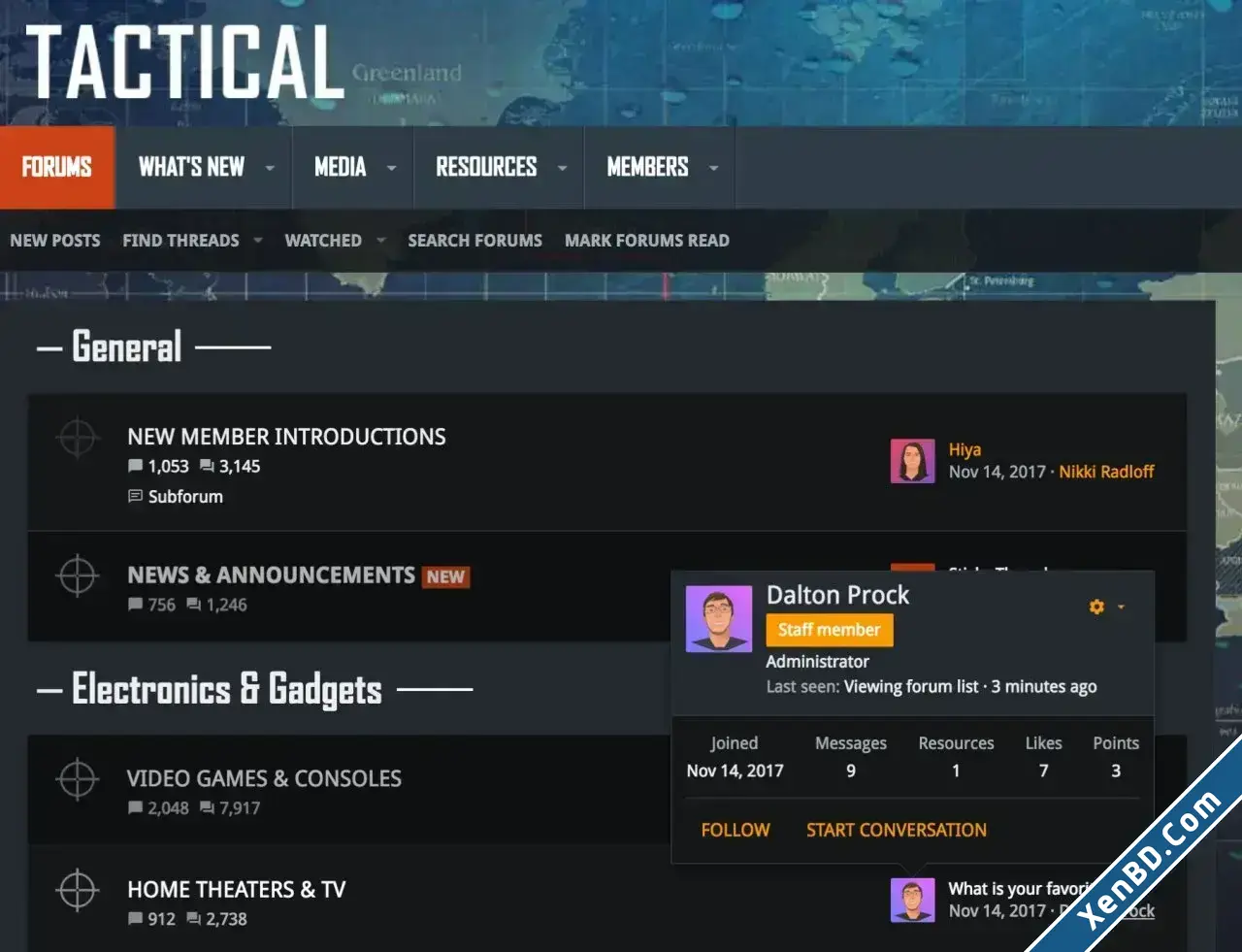Click FOLLOW in member popup
Viewport: 1242px width, 952px height.
tap(735, 830)
